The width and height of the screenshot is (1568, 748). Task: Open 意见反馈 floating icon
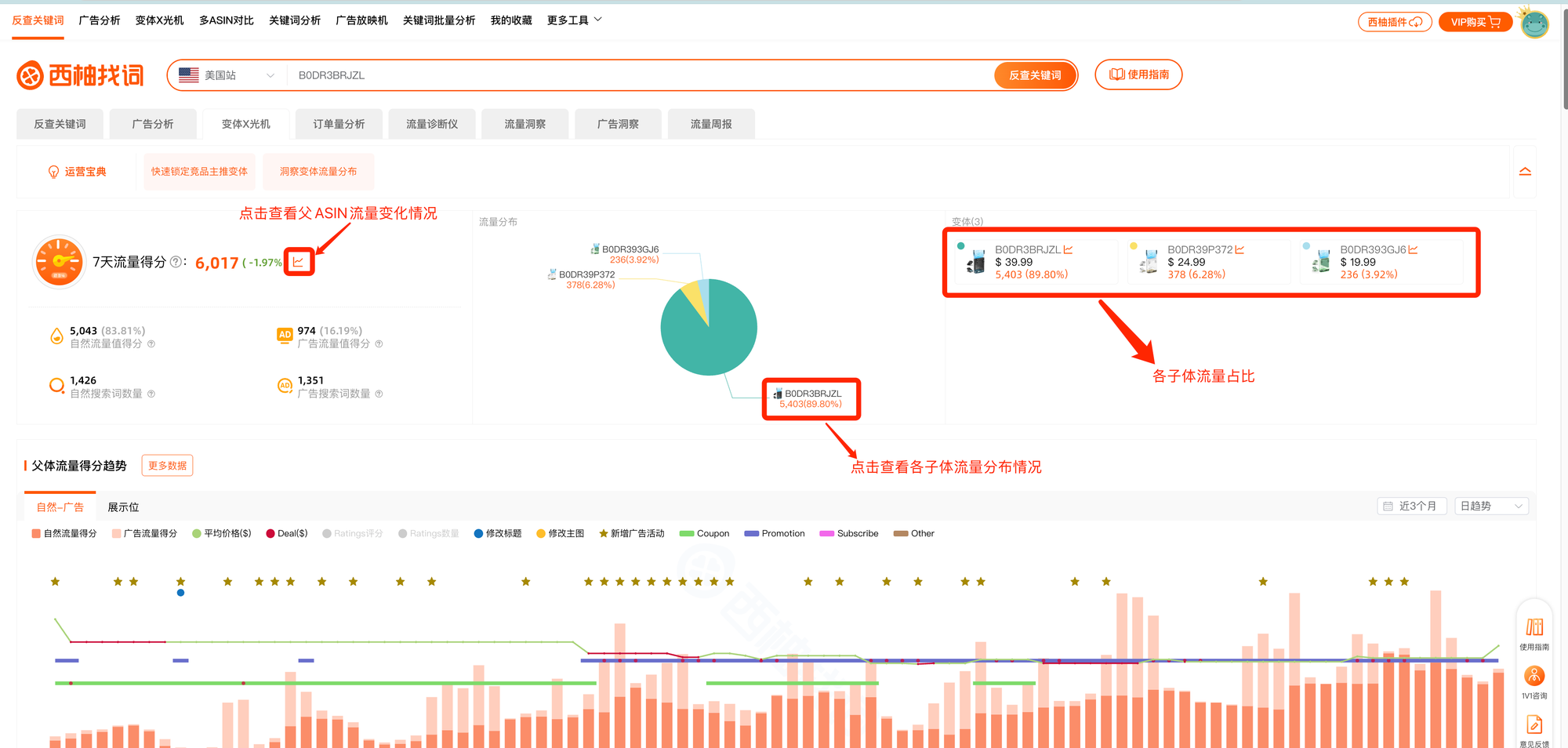tap(1534, 731)
